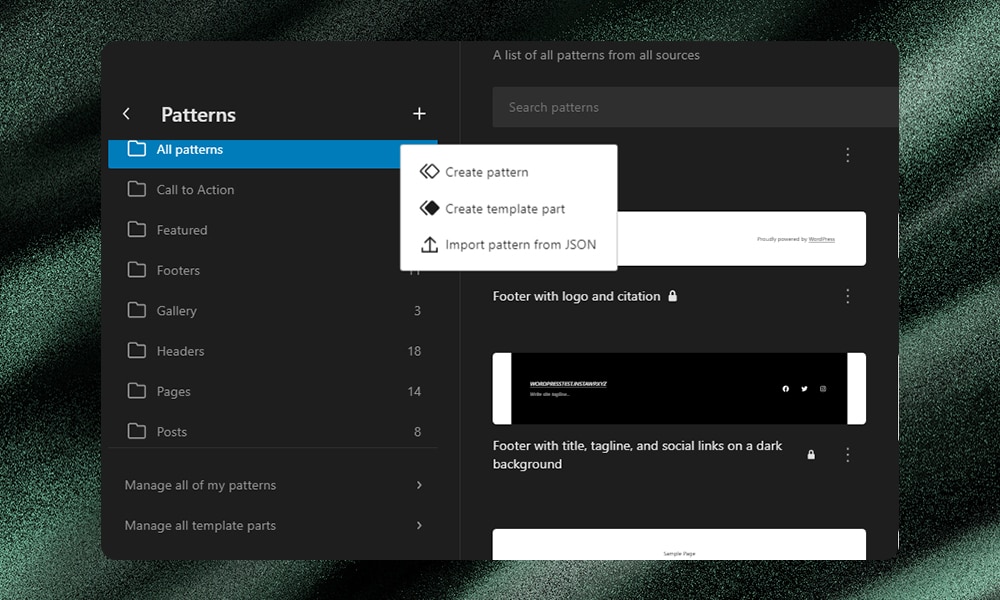The image size is (1000, 600).
Task: Select the Pages pattern category
Action: [173, 392]
